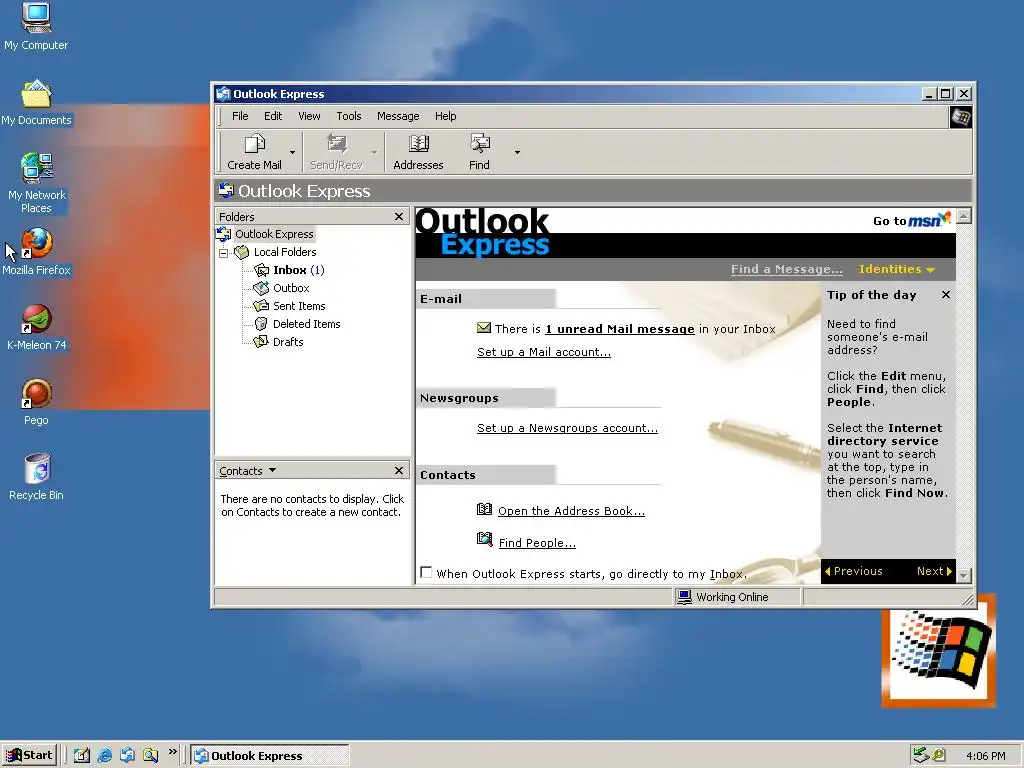Select the K-Meleon 74 desktop icon
Viewport: 1024px width, 768px height.
click(37, 327)
